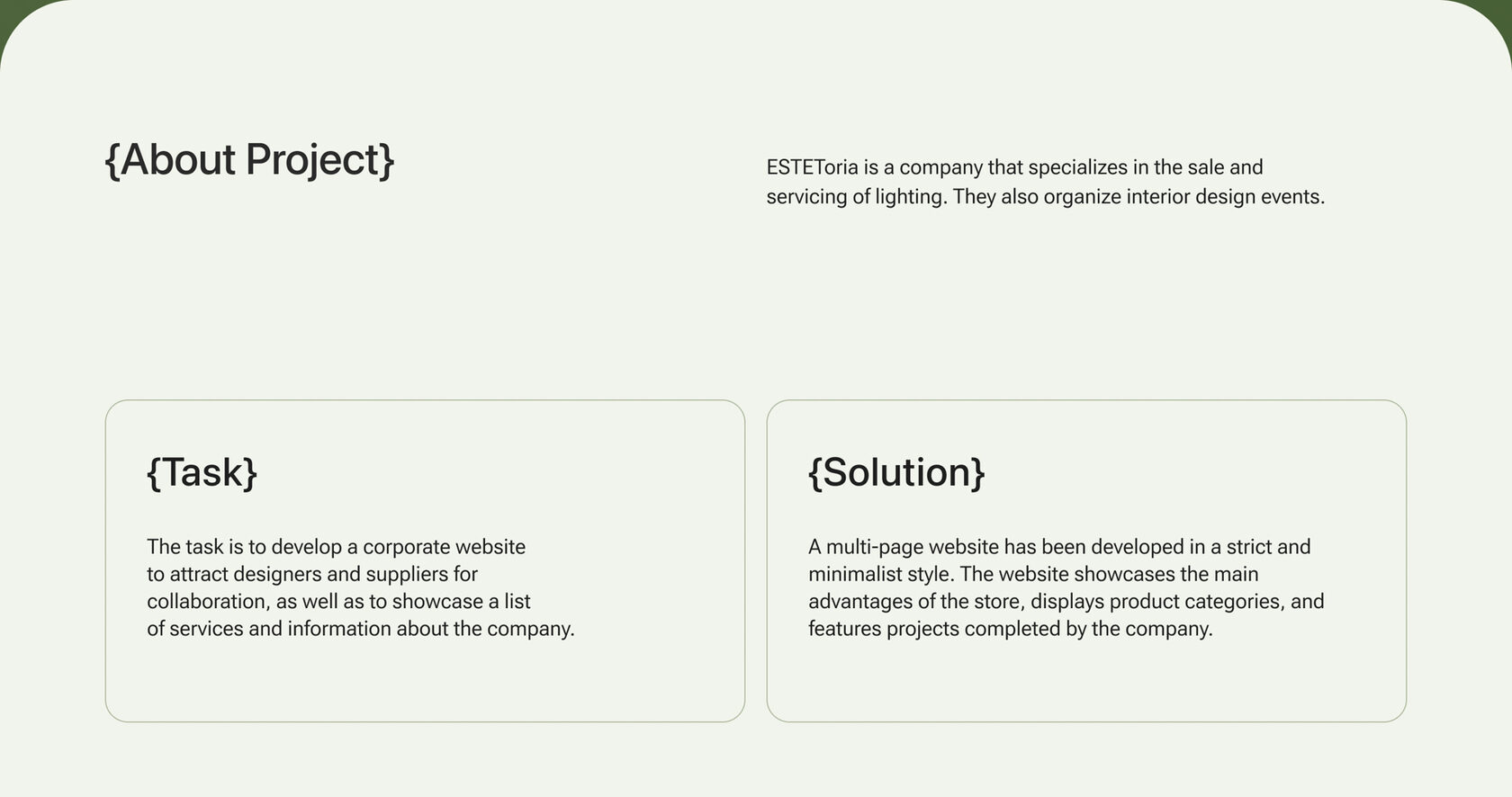The image size is (1512, 797).
Task: Click the line "The task is to develop a corporate website"
Action: [336, 547]
